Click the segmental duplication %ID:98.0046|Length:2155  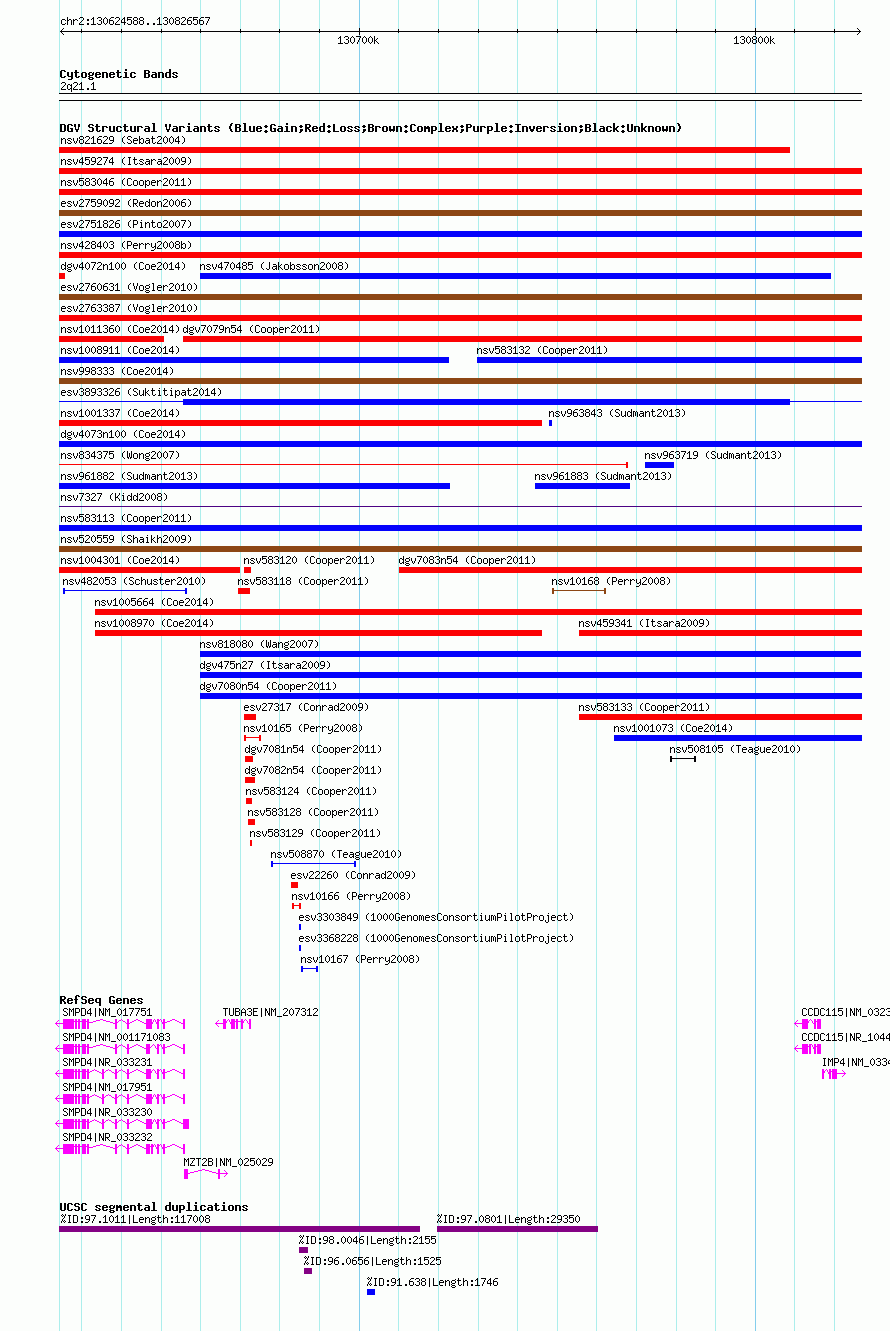pos(367,1240)
